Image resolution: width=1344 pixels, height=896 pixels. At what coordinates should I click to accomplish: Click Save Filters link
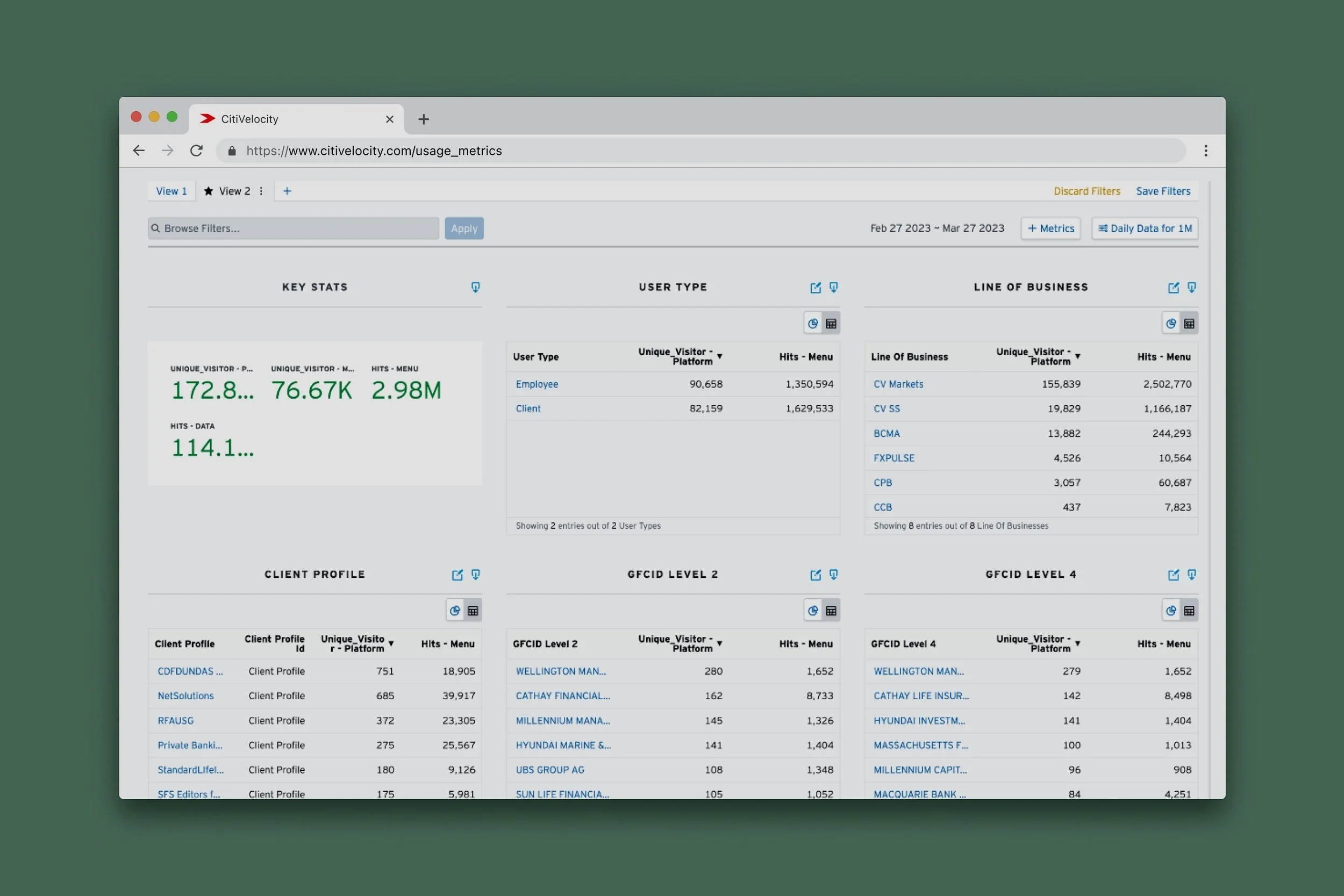1163,191
